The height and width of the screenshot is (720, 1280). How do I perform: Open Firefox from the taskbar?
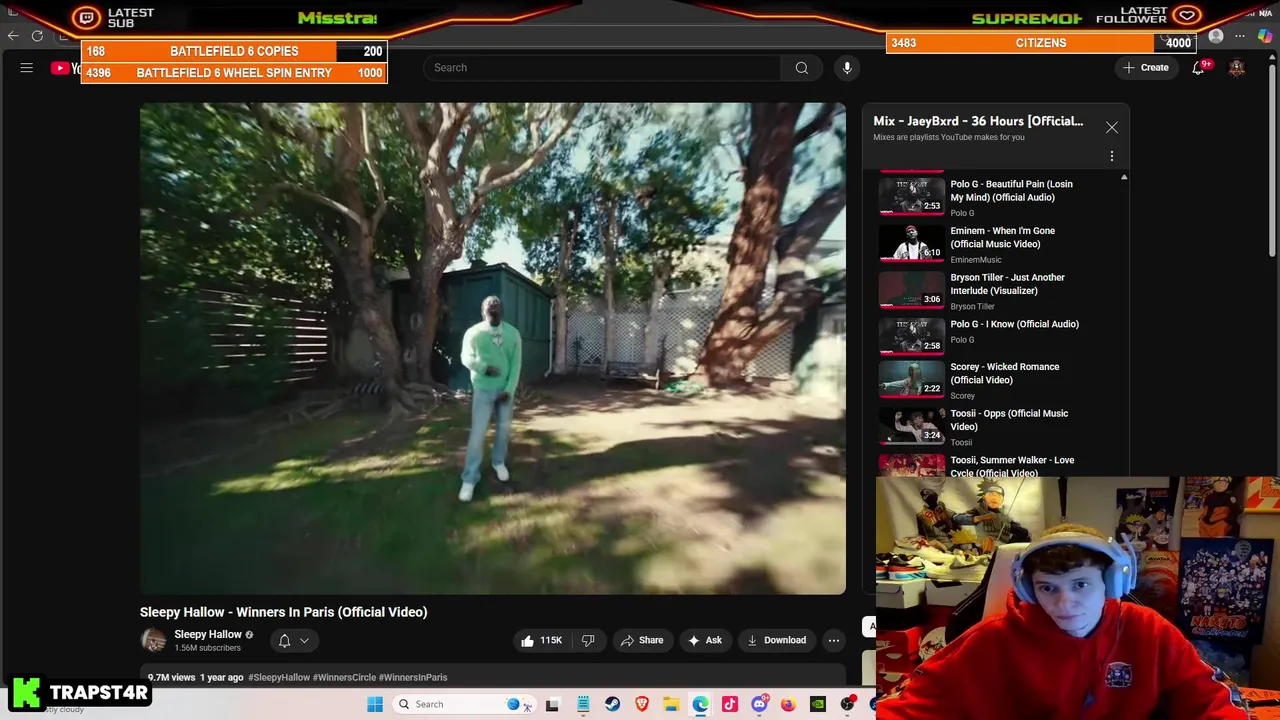(788, 704)
